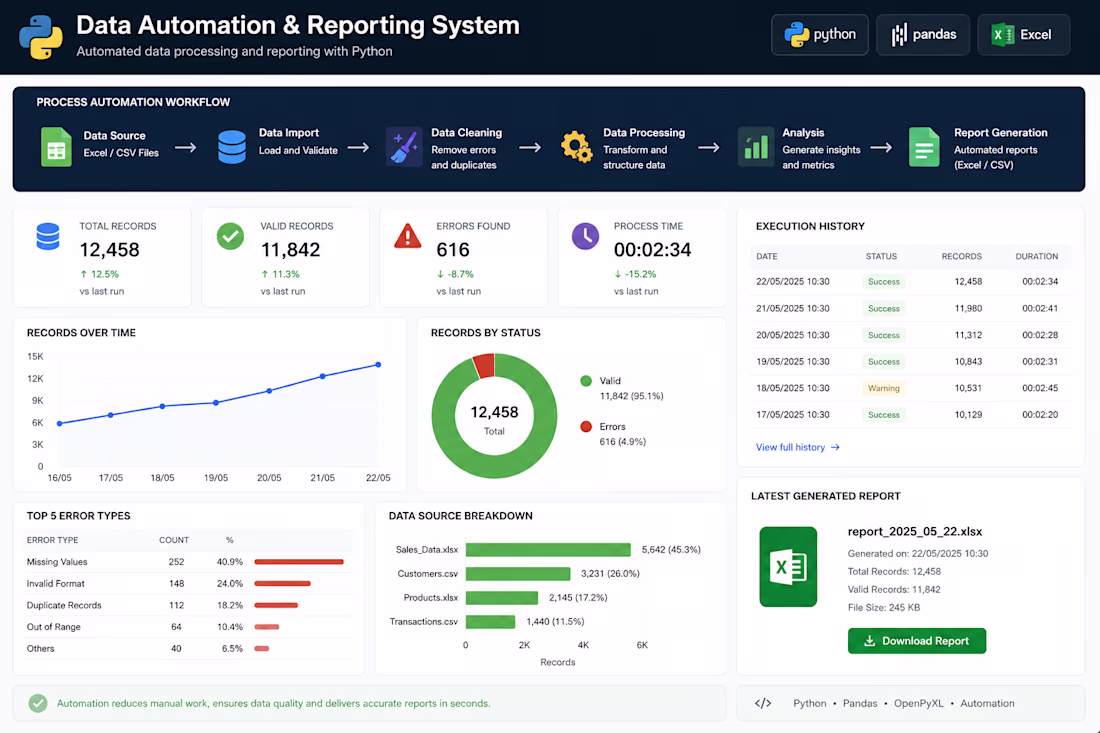1100x733 pixels.
Task: Click the pandas badge in the header
Action: (923, 34)
